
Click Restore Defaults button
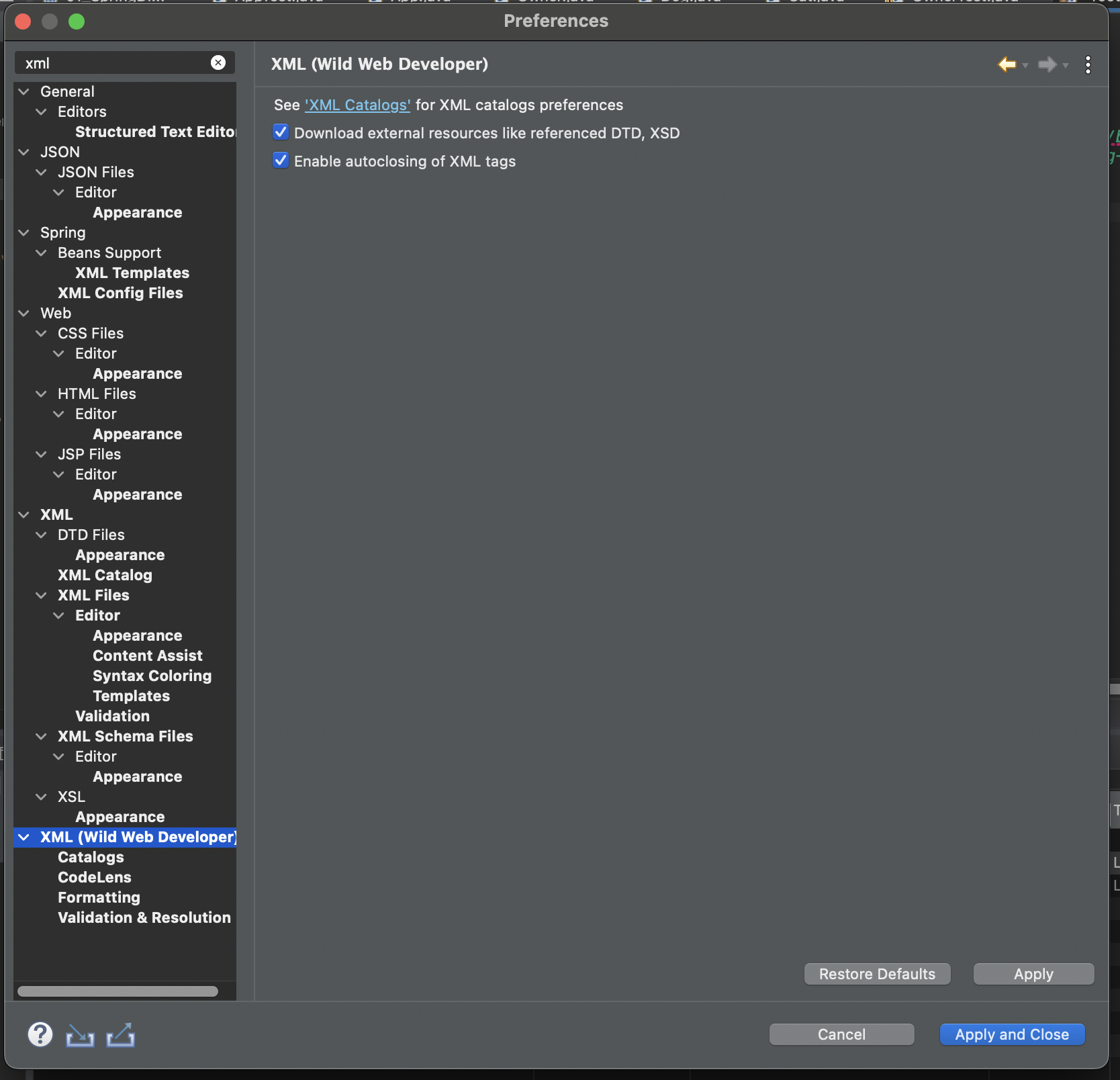(x=877, y=974)
